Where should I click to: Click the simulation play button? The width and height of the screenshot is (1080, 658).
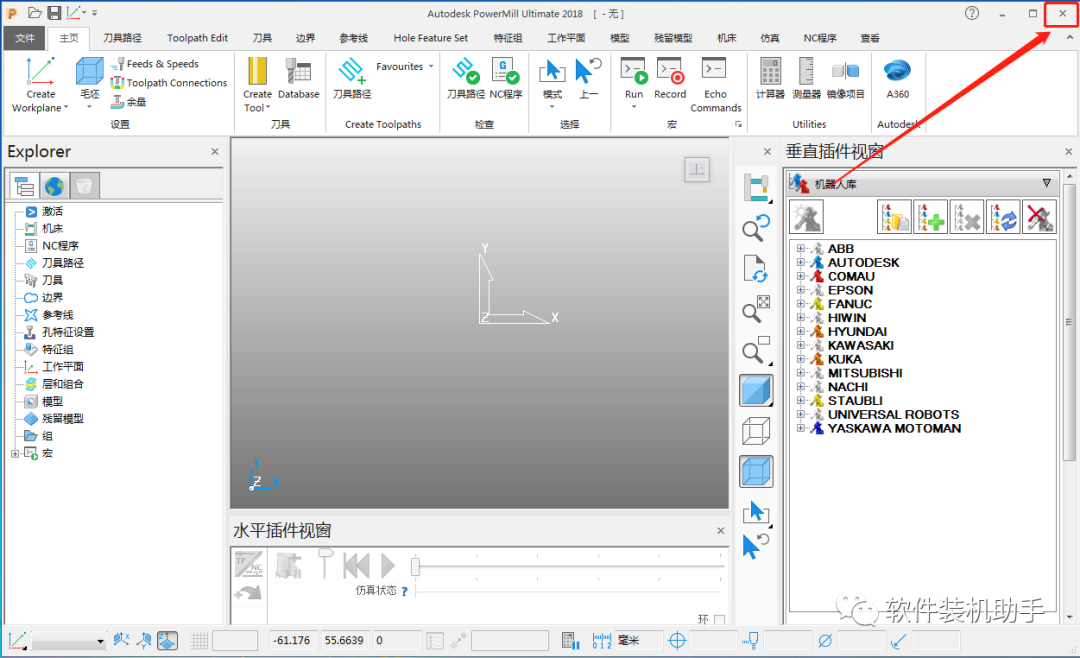(388, 566)
